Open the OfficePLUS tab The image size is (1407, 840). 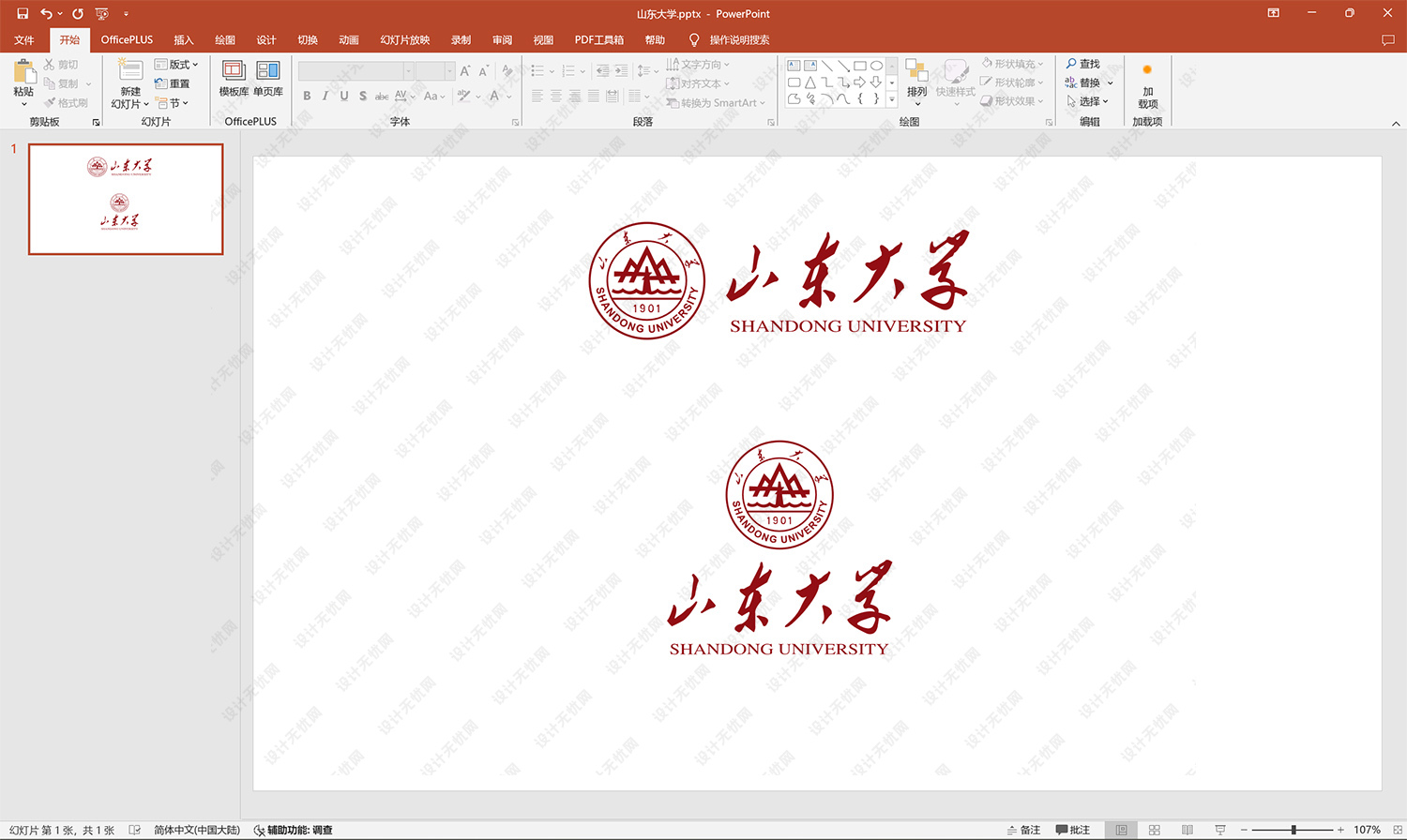127,40
